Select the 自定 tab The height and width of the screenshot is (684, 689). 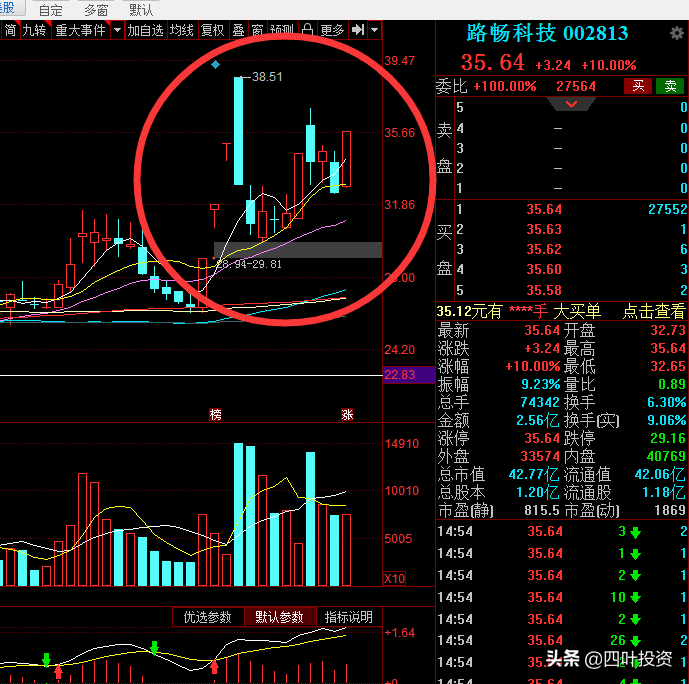pyautogui.click(x=51, y=10)
